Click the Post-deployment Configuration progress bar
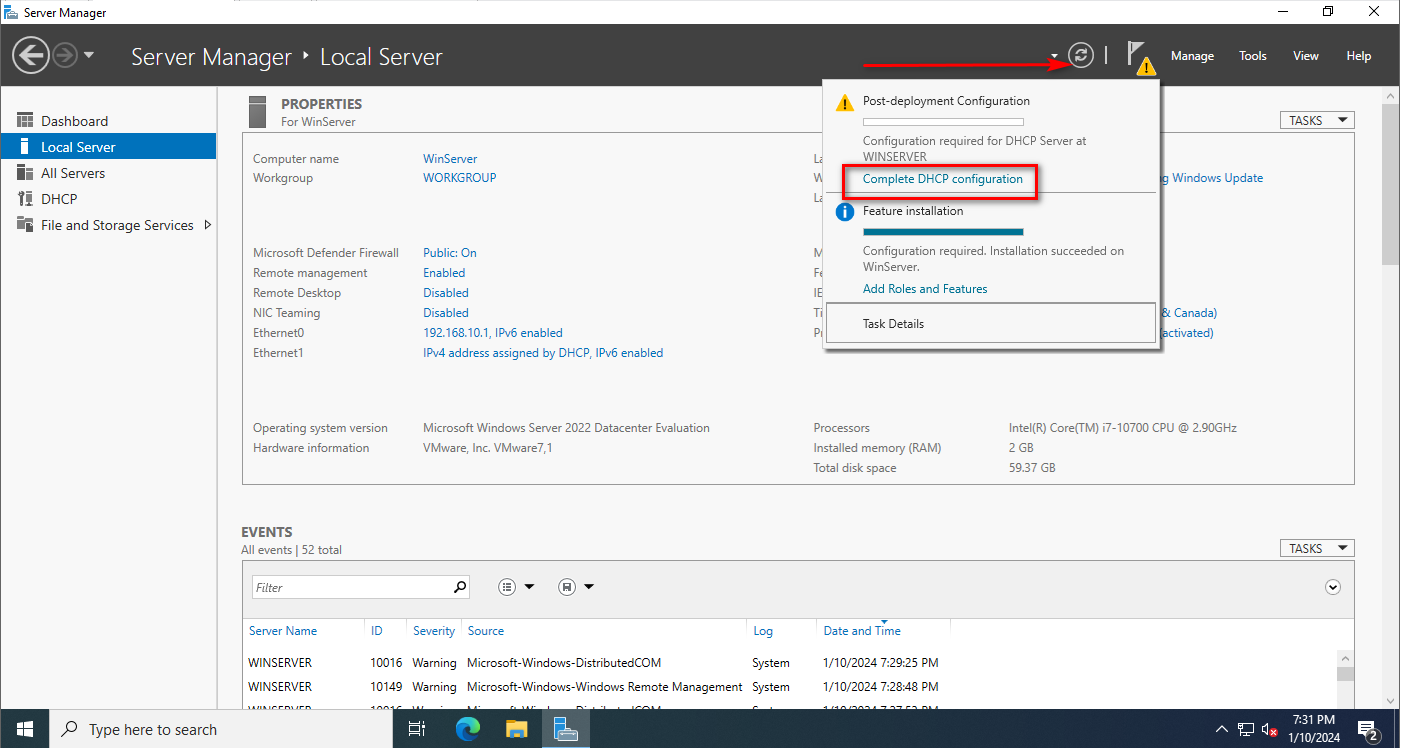Screen dimensions: 1410x748 (943, 122)
